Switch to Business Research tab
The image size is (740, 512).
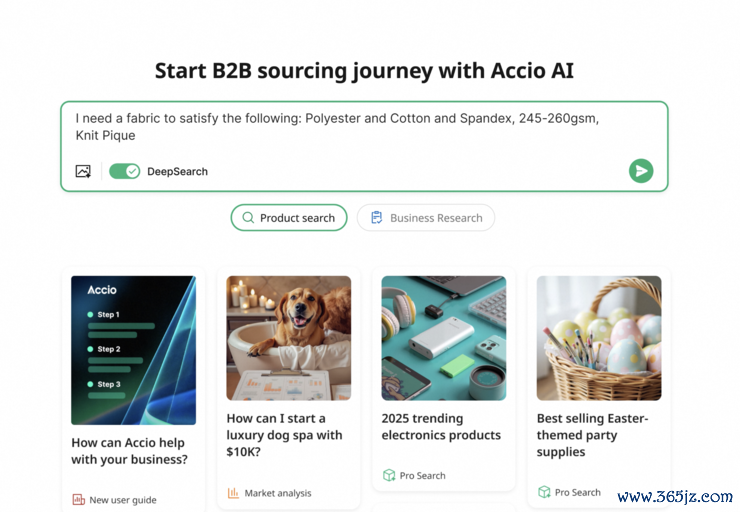point(426,218)
